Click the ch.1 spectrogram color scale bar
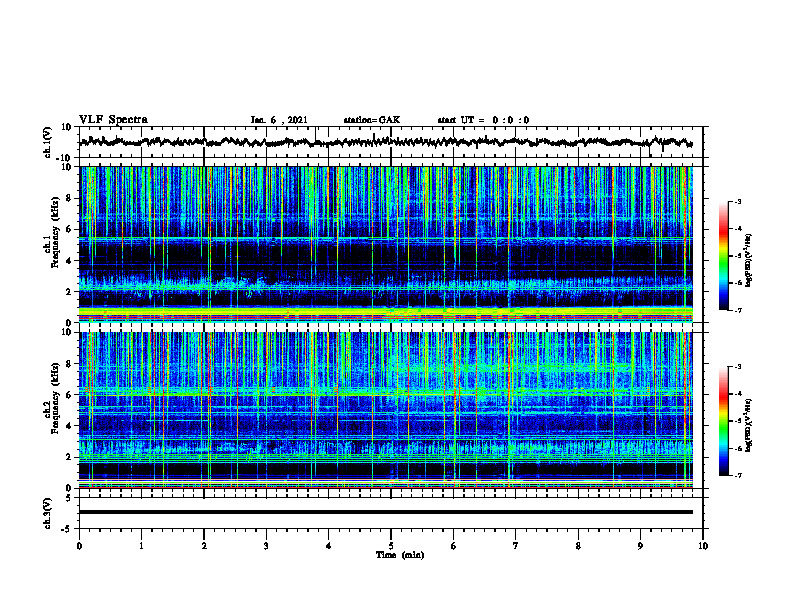Screen dimensions: 792x612 coord(723,256)
